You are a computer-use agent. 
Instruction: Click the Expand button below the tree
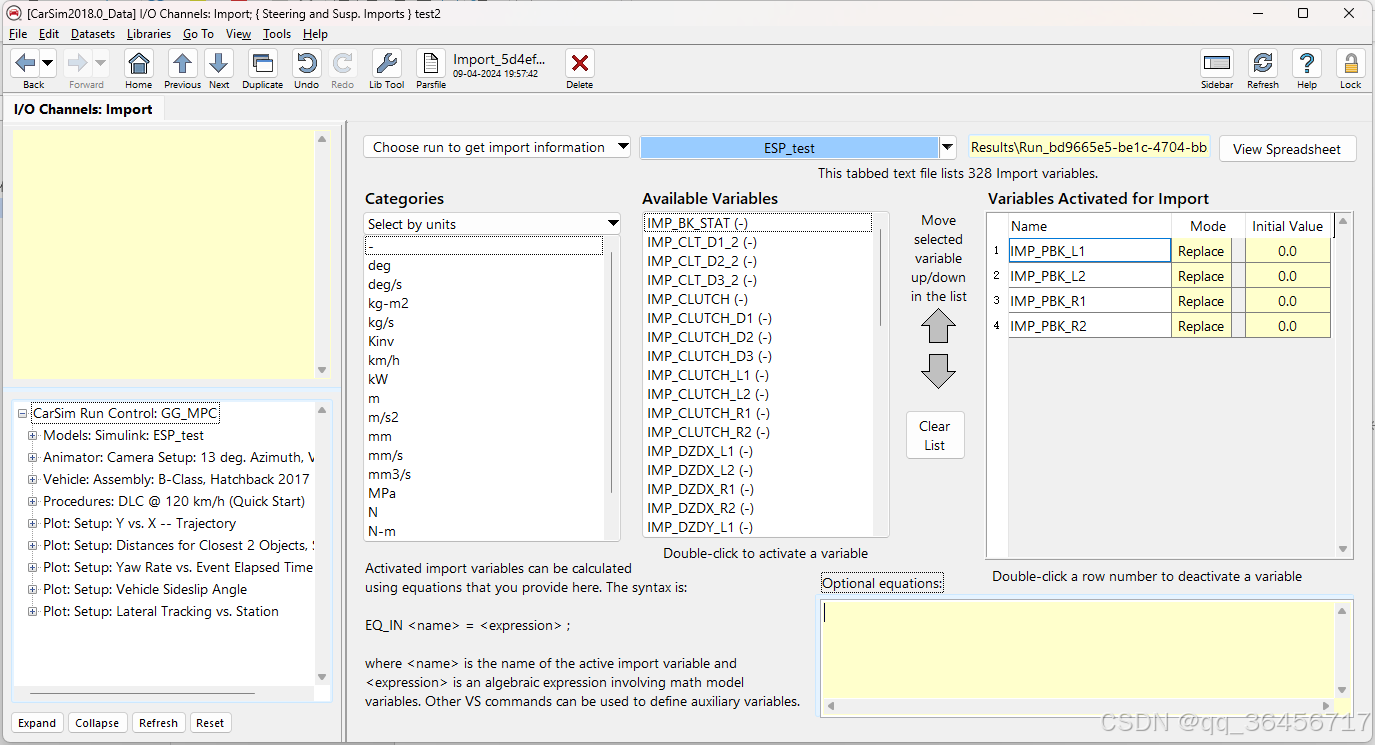[37, 723]
